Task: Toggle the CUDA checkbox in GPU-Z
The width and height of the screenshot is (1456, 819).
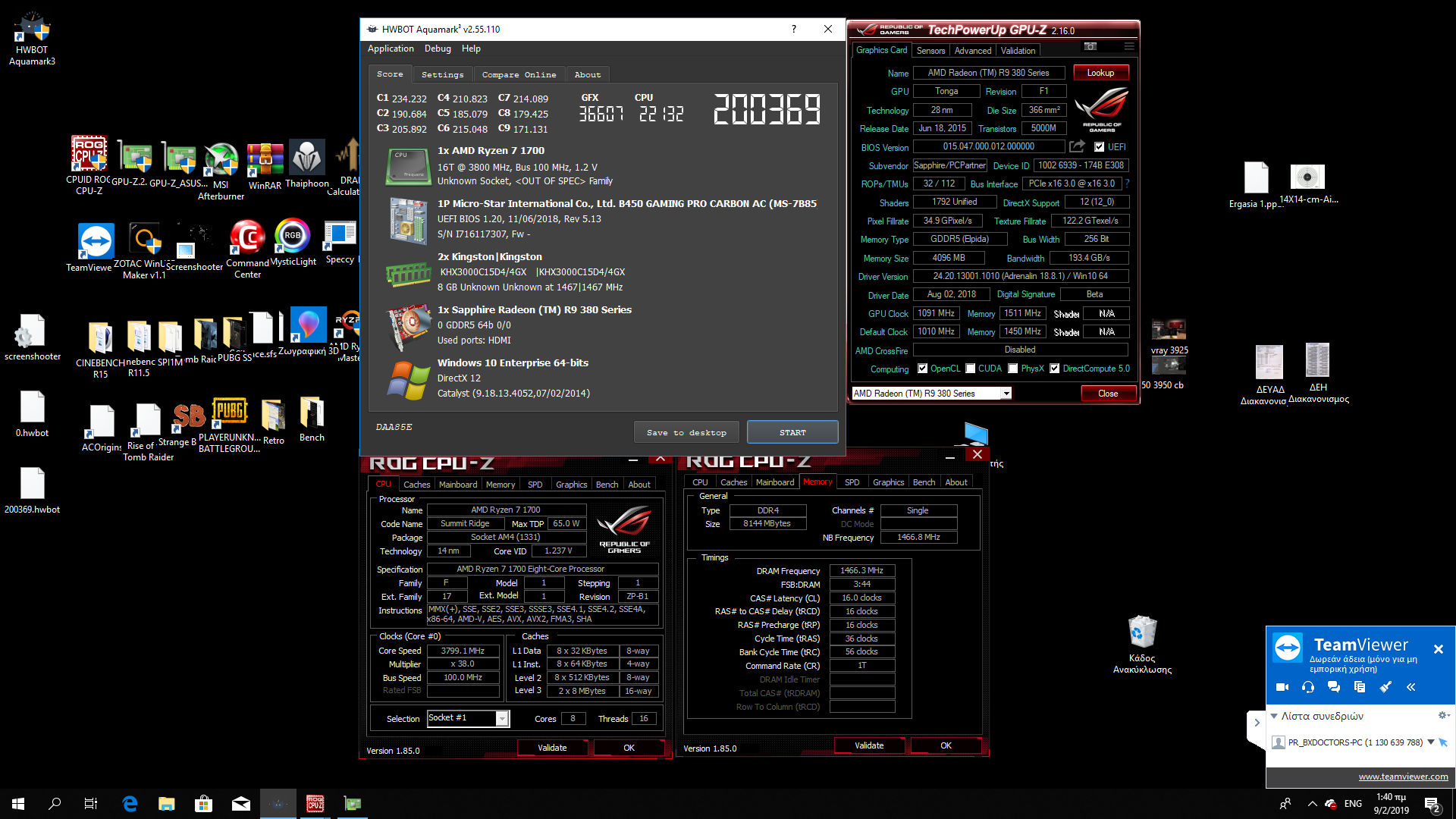Action: (971, 369)
